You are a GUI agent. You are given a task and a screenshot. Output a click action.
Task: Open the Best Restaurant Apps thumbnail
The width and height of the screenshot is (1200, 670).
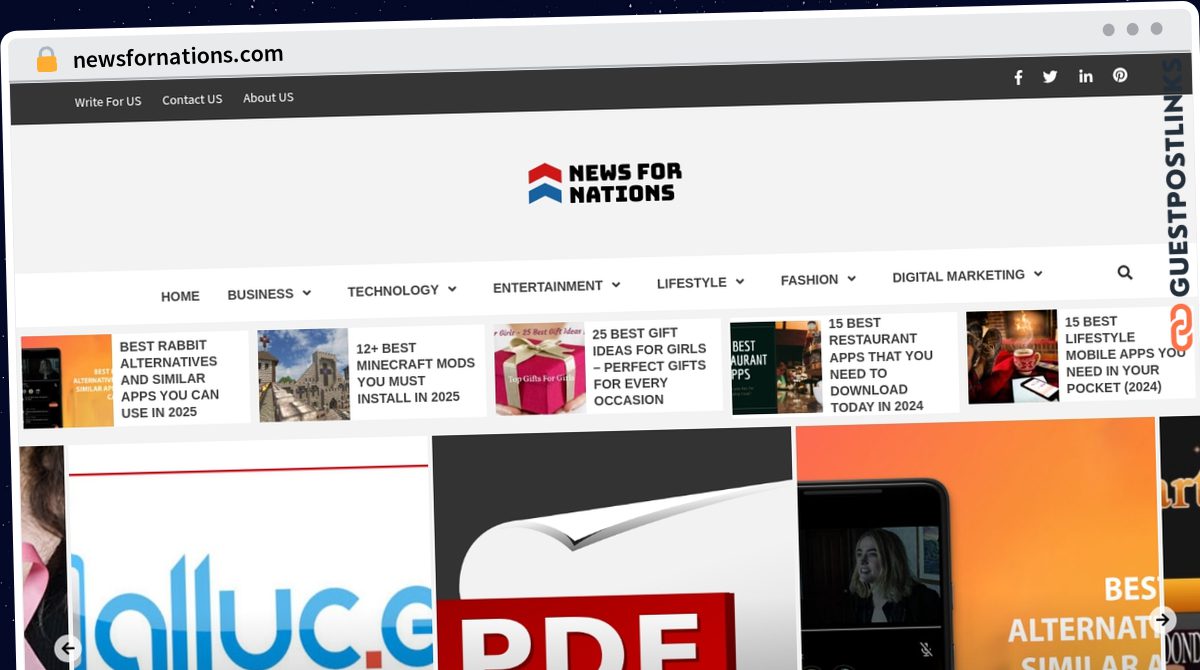pos(776,367)
